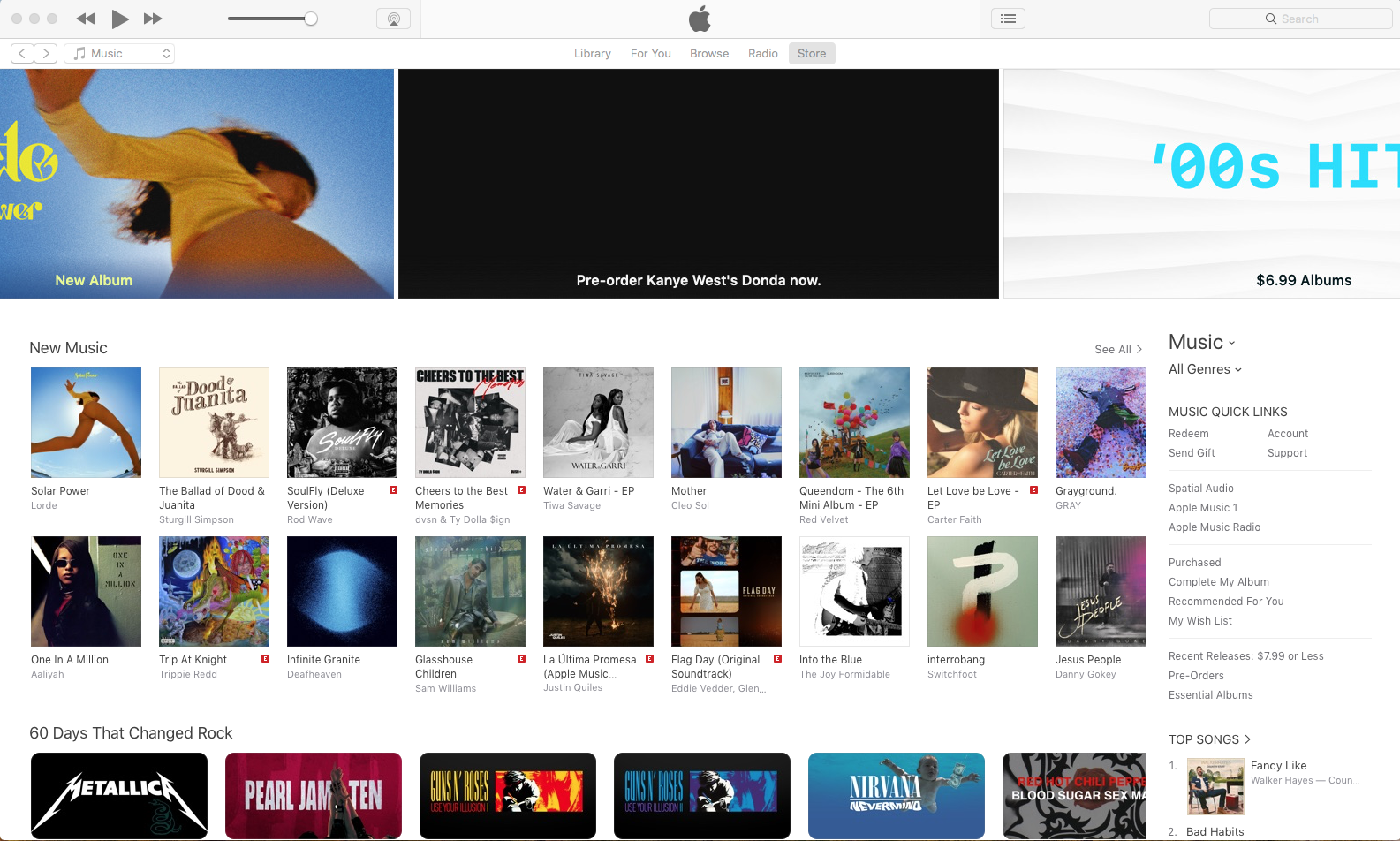Screen dimensions: 1400x841
Task: Go back with the left chevron
Action: tap(22, 54)
